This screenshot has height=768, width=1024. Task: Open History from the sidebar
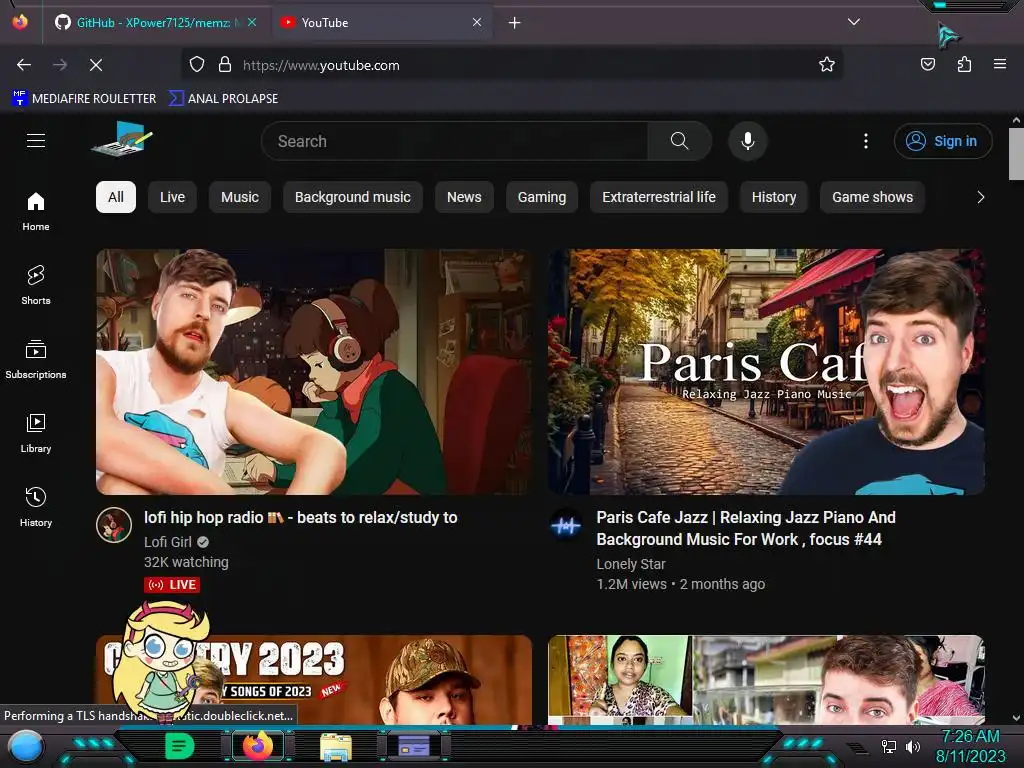[x=36, y=507]
